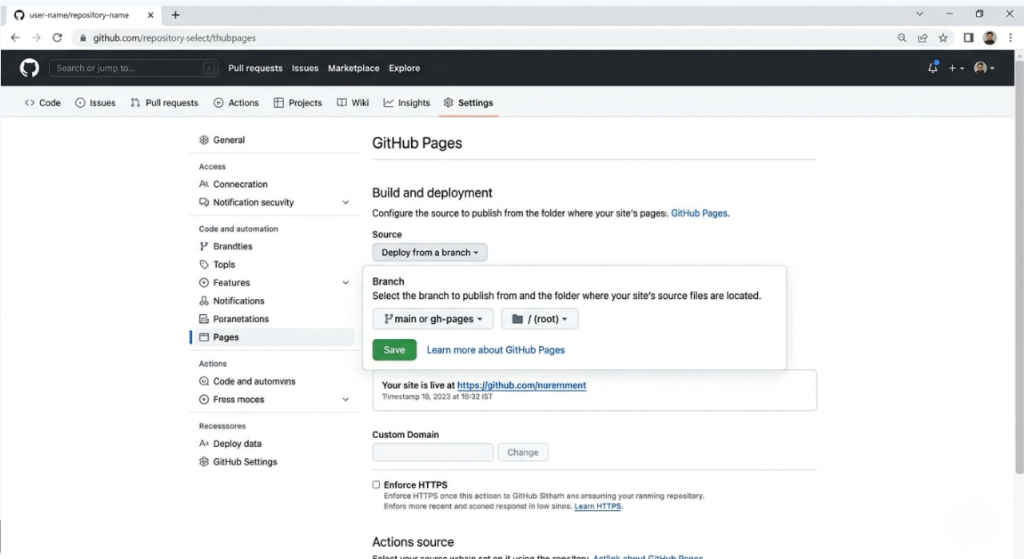Click the browser share icon
The width and height of the screenshot is (1024, 559).
pos(923,38)
